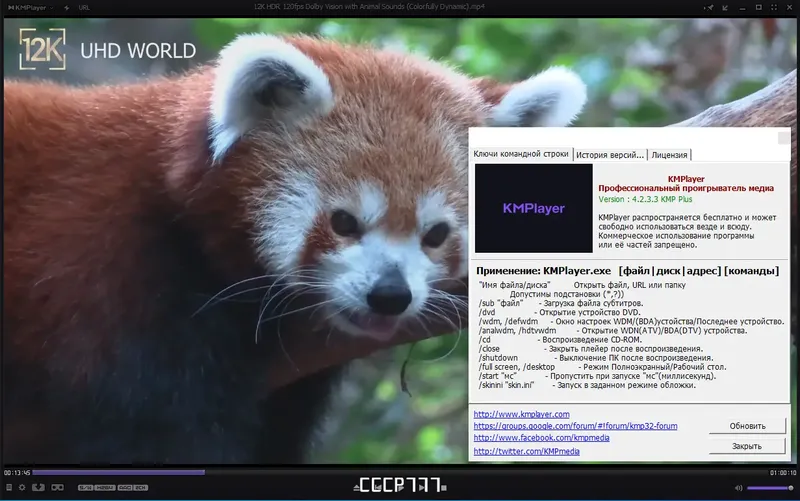The height and width of the screenshot is (501, 800).
Task: Maximize the KMPlayer window
Action: point(759,8)
